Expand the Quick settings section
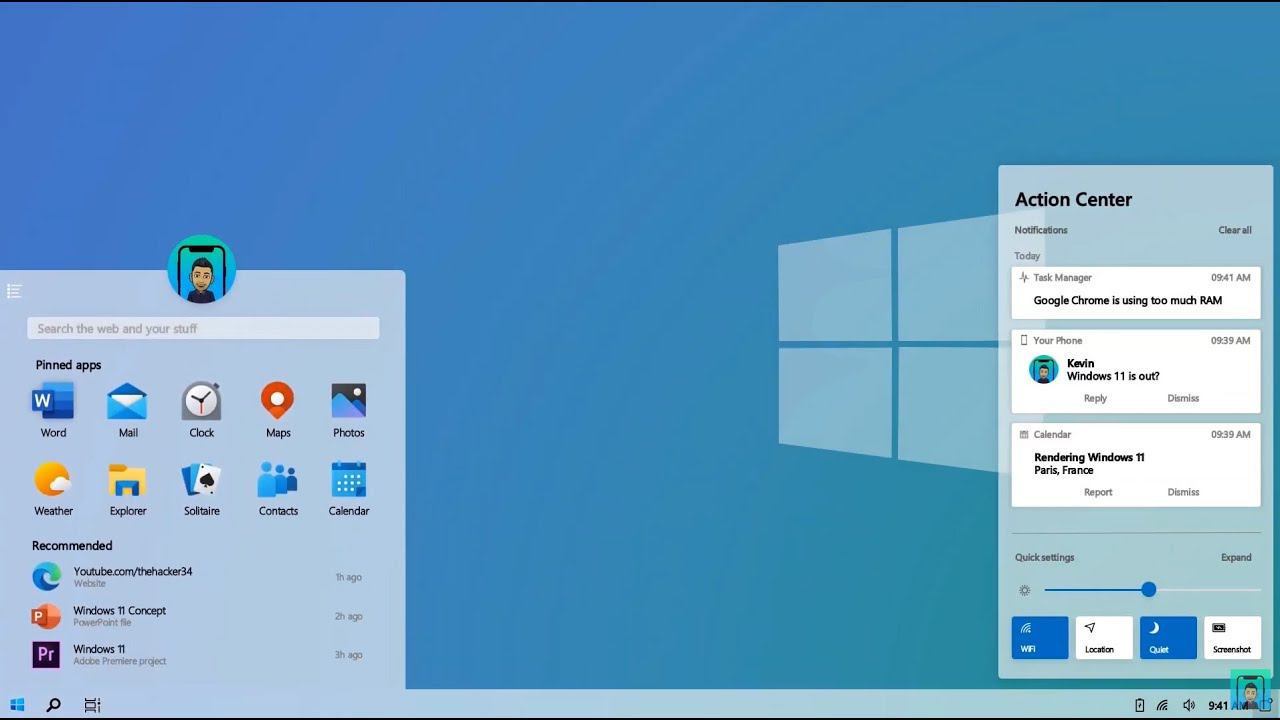The height and width of the screenshot is (720, 1280). tap(1236, 557)
